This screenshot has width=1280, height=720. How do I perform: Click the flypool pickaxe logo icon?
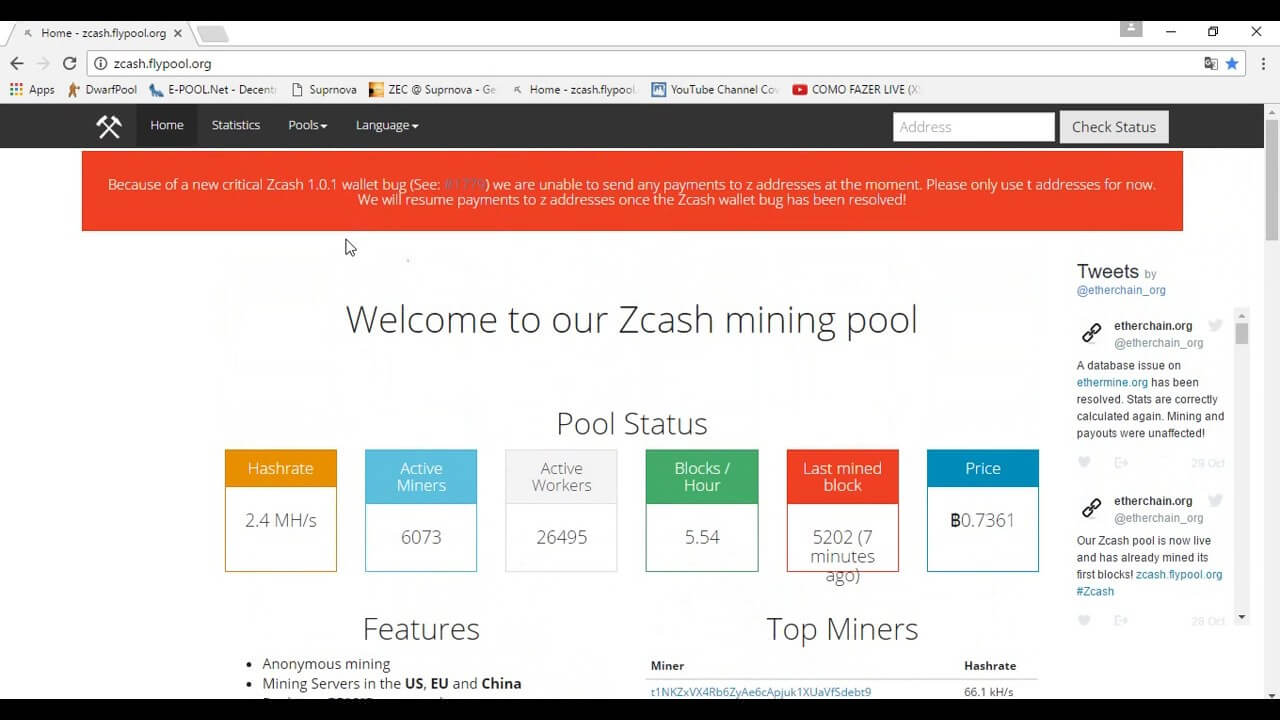108,127
